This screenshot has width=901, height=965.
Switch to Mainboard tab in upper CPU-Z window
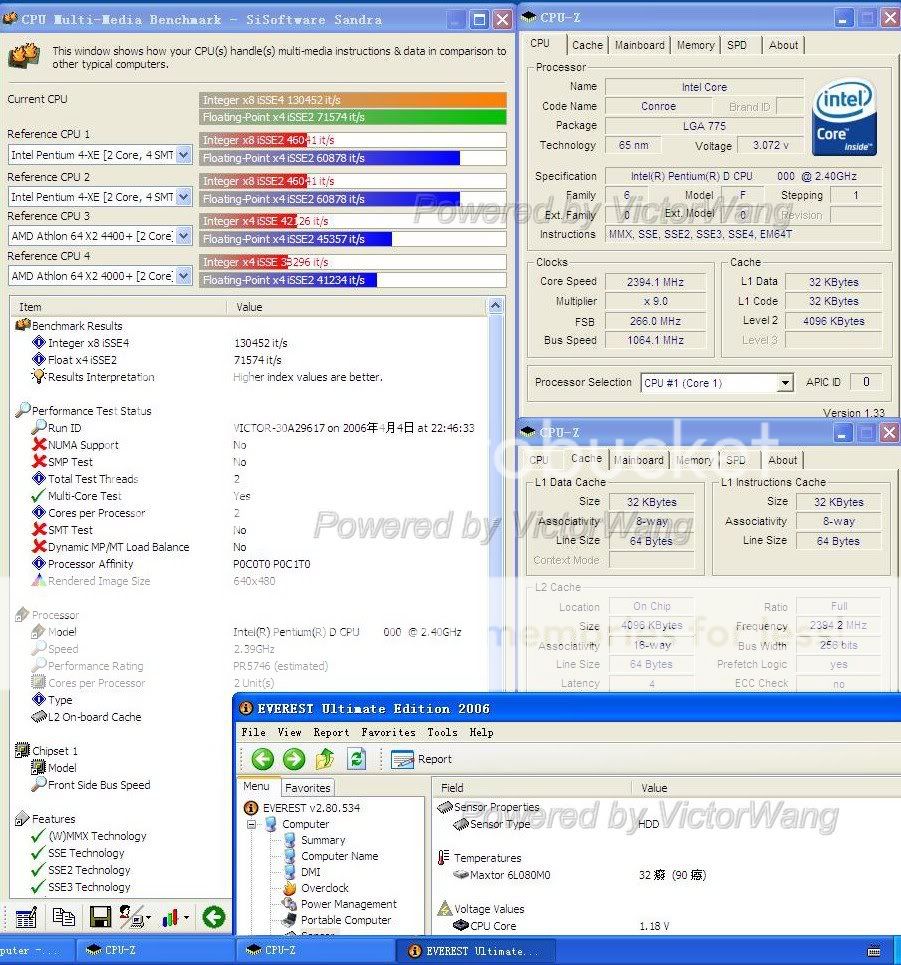click(x=640, y=45)
